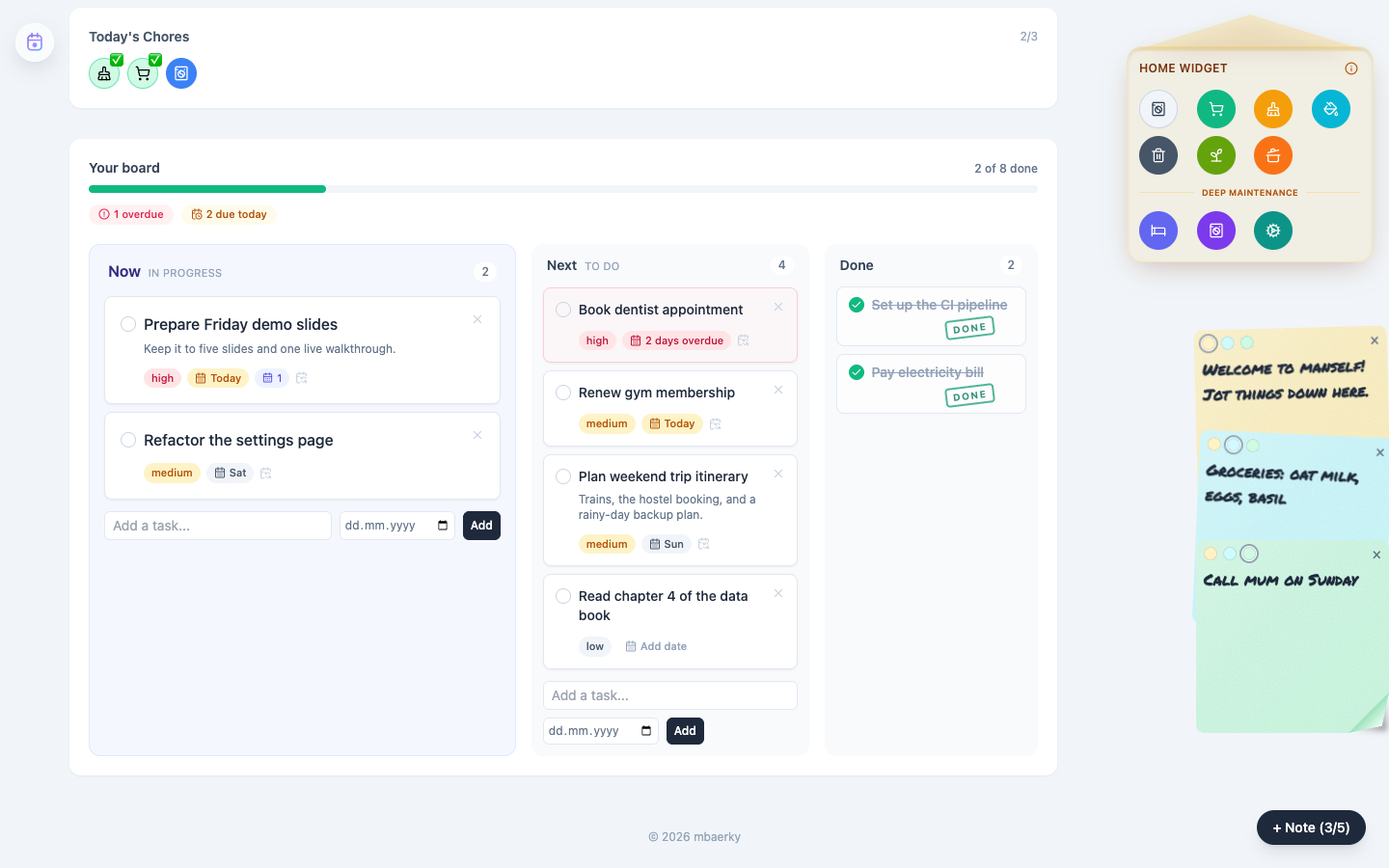
Task: Set the Call mum note color to yellow
Action: point(1211,554)
